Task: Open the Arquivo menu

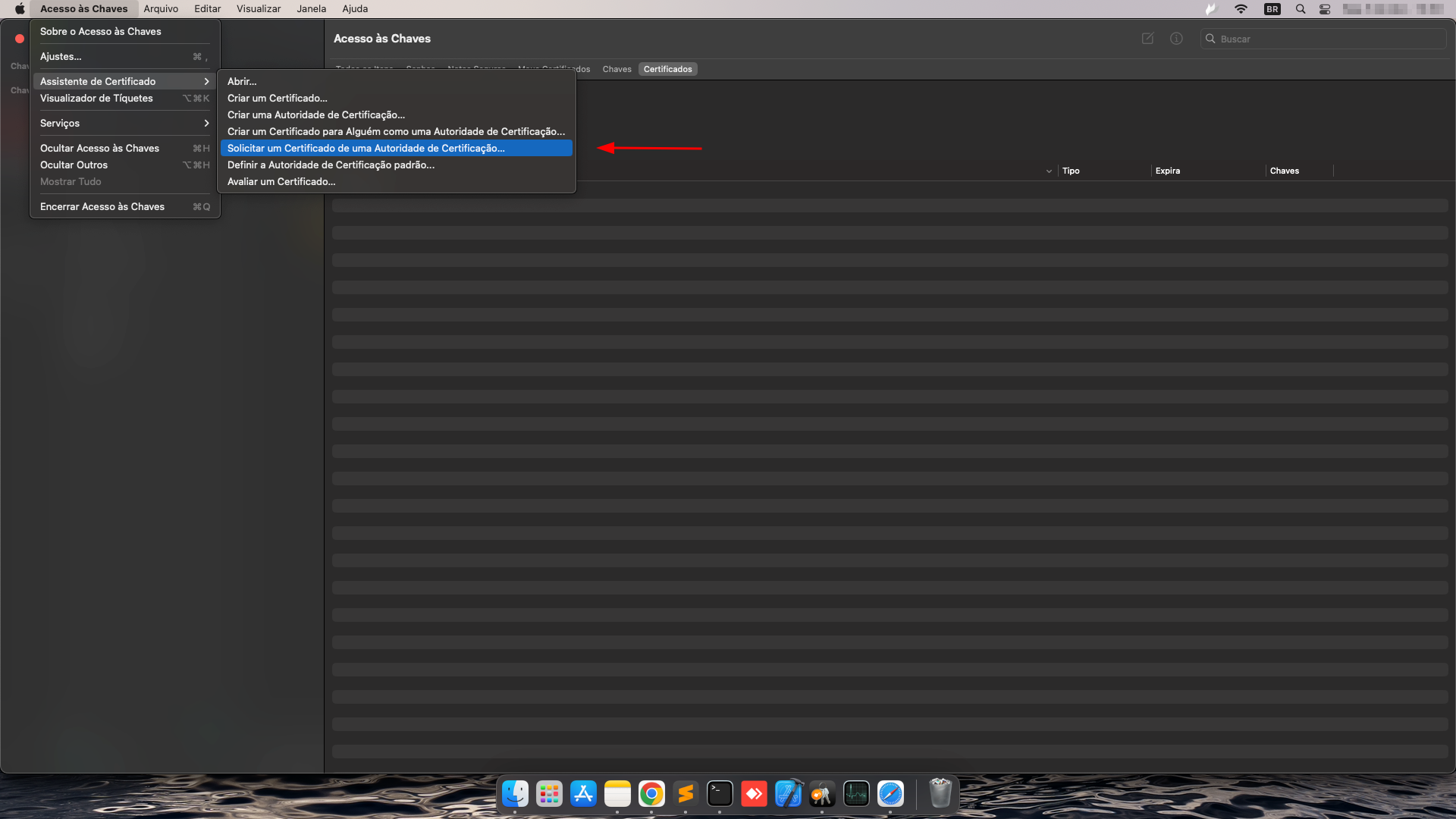Action: tap(161, 9)
